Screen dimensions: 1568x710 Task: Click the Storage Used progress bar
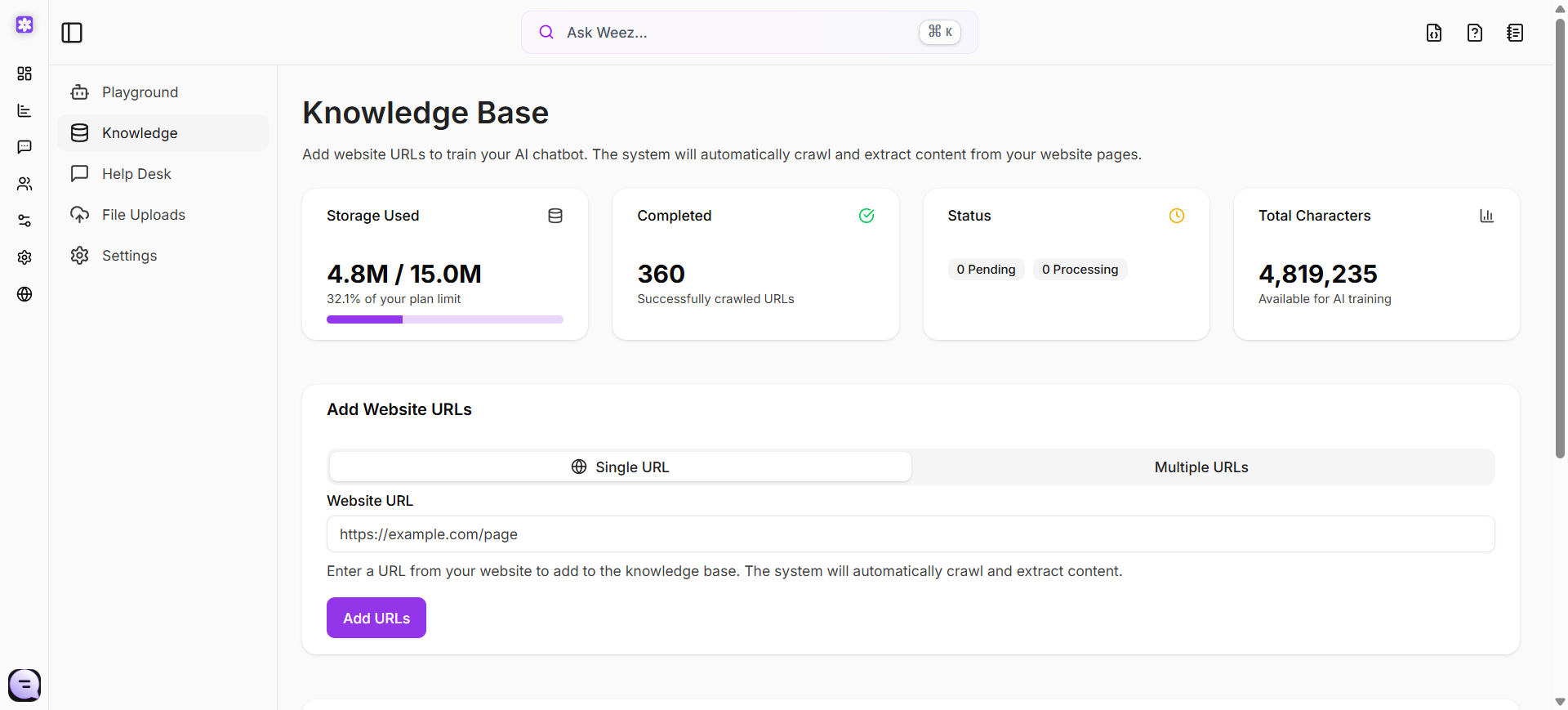pyautogui.click(x=444, y=319)
